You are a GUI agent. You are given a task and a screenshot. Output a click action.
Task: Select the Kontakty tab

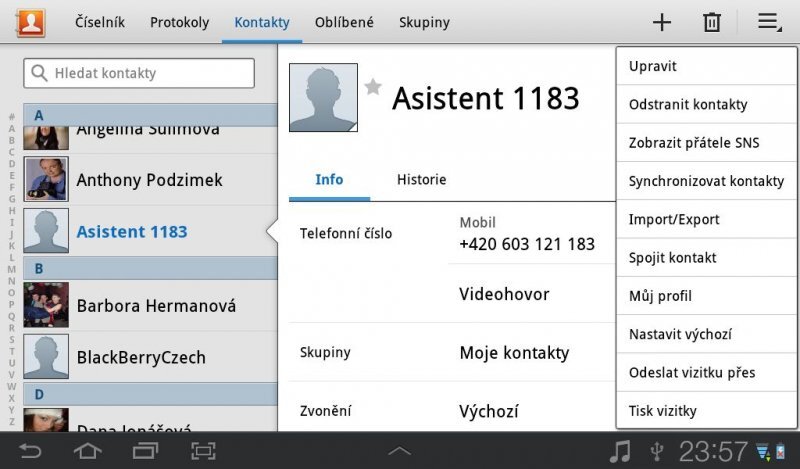click(x=262, y=22)
